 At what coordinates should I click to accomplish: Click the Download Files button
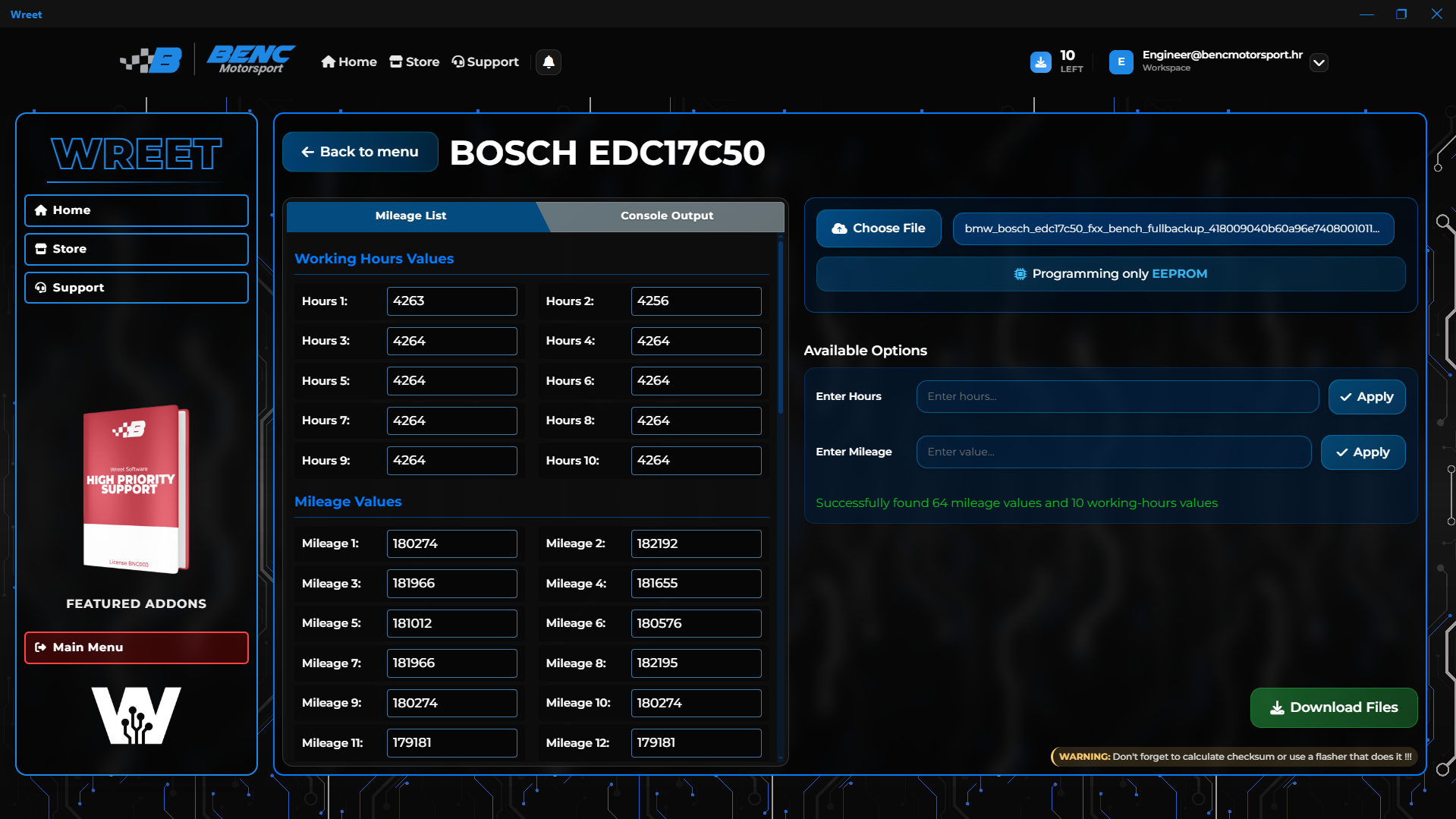(1333, 707)
